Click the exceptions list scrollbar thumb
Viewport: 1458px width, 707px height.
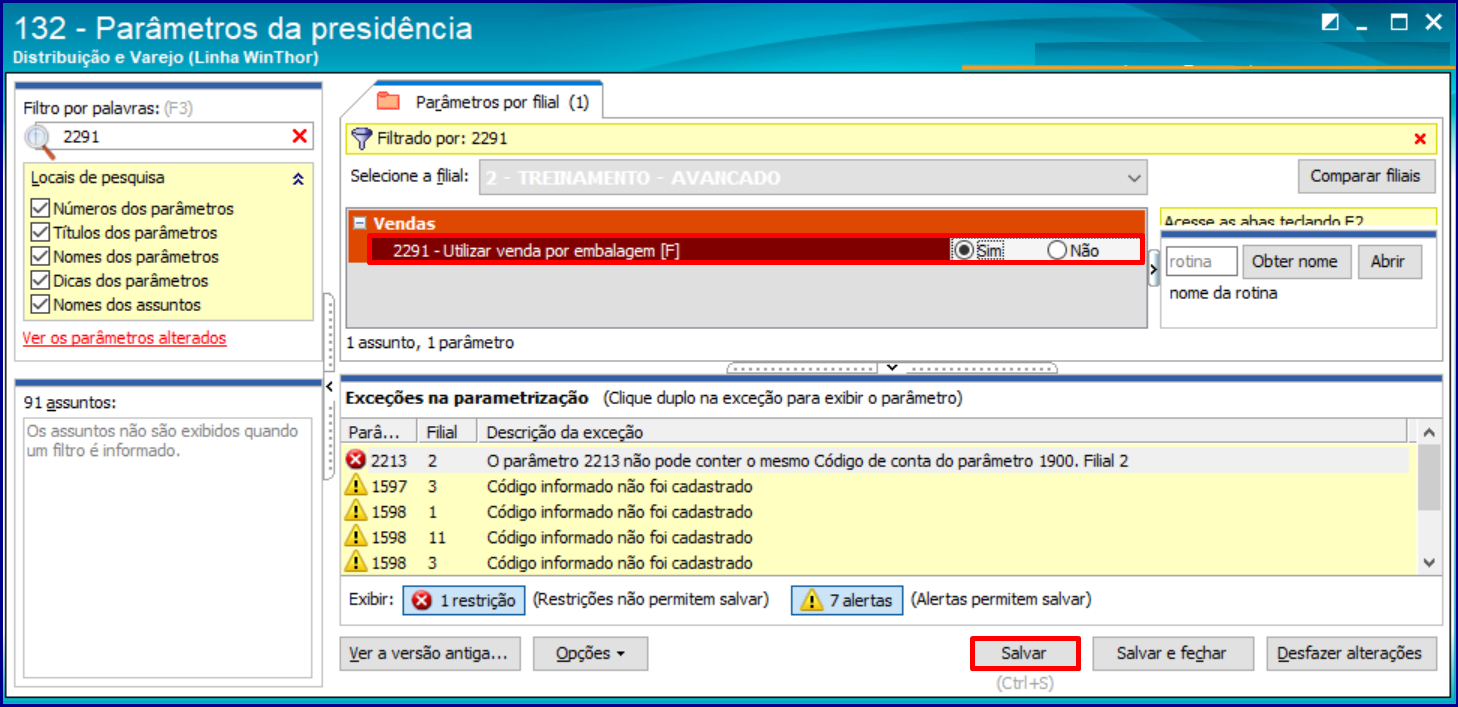coord(1429,478)
